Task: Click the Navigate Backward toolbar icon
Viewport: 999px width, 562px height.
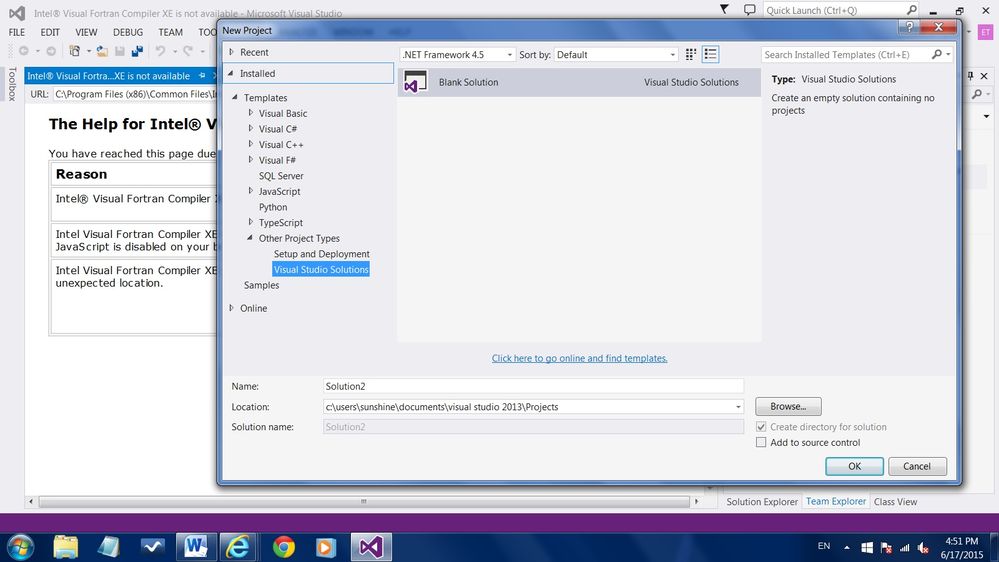Action: point(24,51)
